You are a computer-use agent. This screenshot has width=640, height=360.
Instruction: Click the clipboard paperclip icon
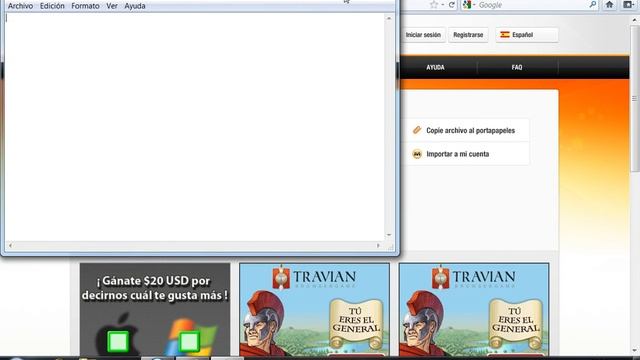coord(417,130)
